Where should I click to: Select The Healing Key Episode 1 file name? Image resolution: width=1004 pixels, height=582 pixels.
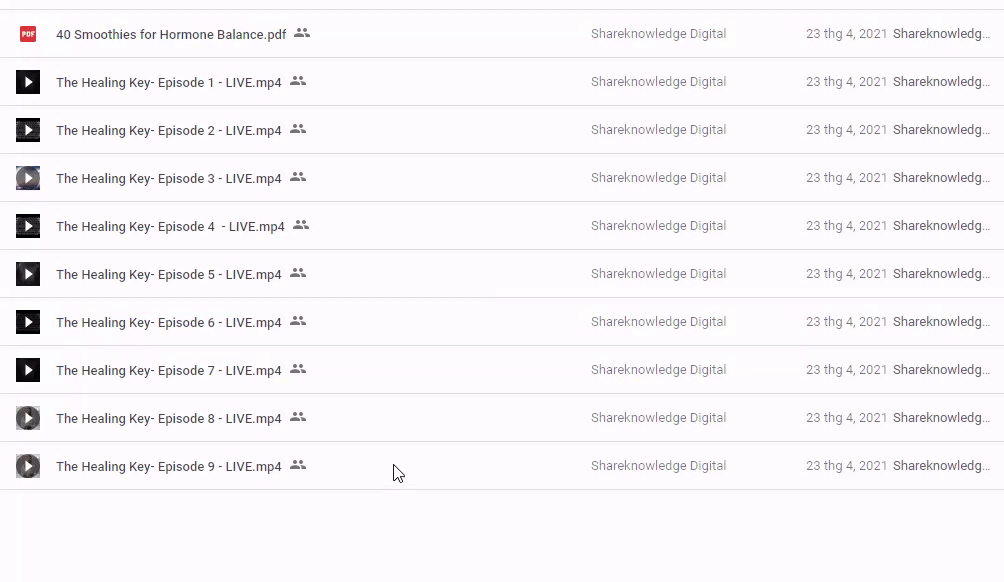(168, 83)
